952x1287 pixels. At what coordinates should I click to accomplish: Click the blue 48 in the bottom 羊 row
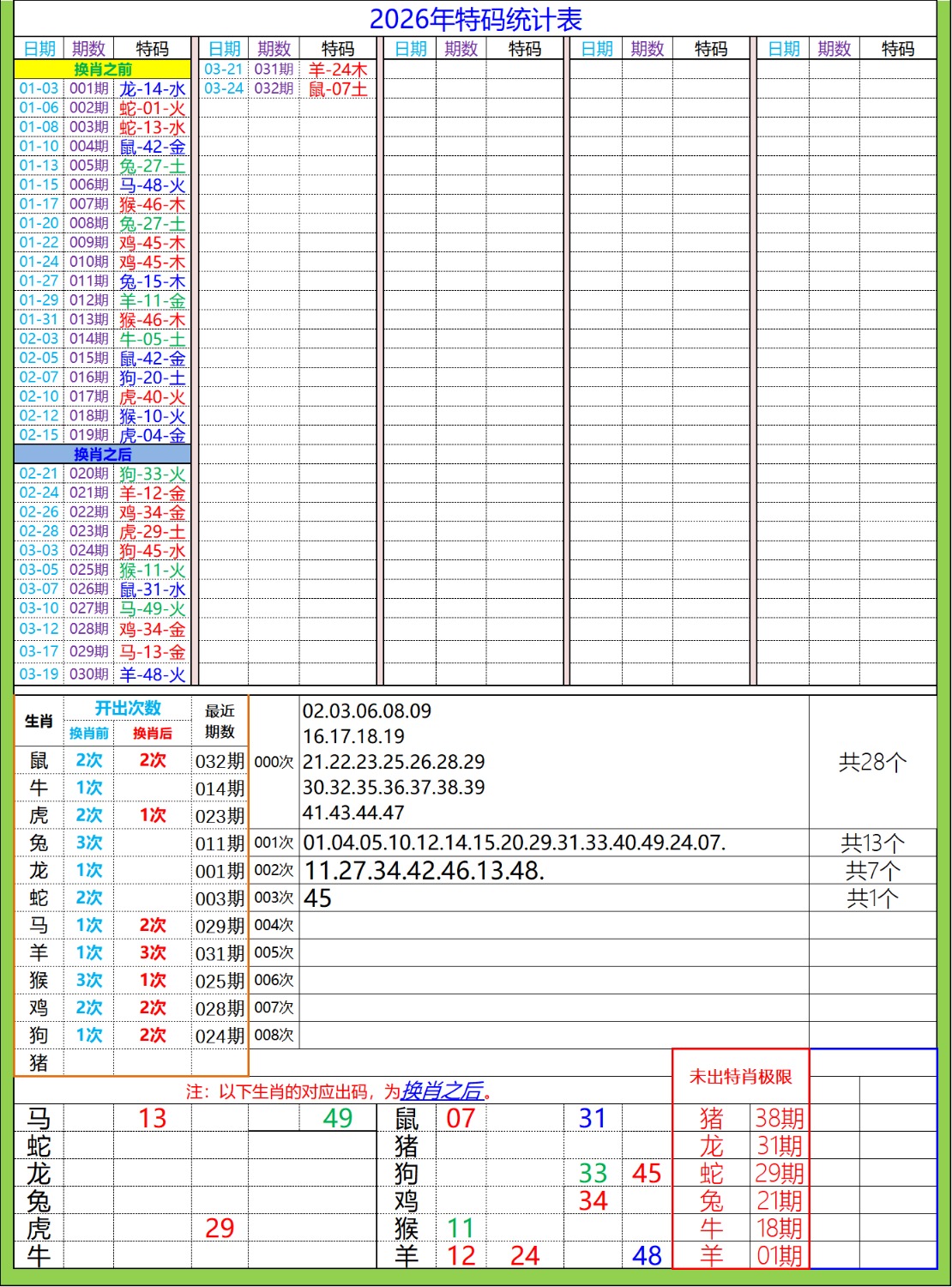[647, 1256]
